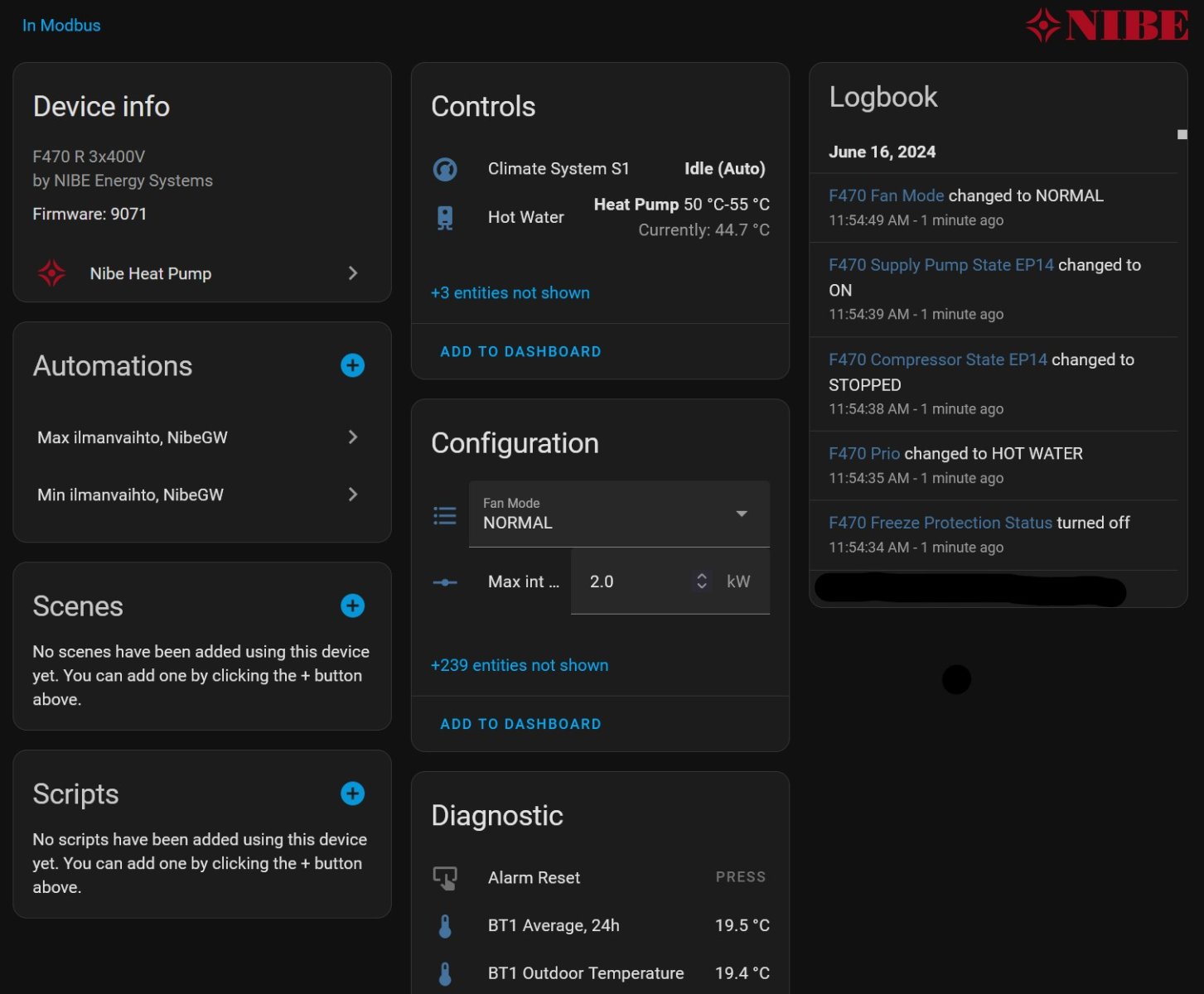Click the Hot Water heater icon
The image size is (1204, 994).
(445, 217)
